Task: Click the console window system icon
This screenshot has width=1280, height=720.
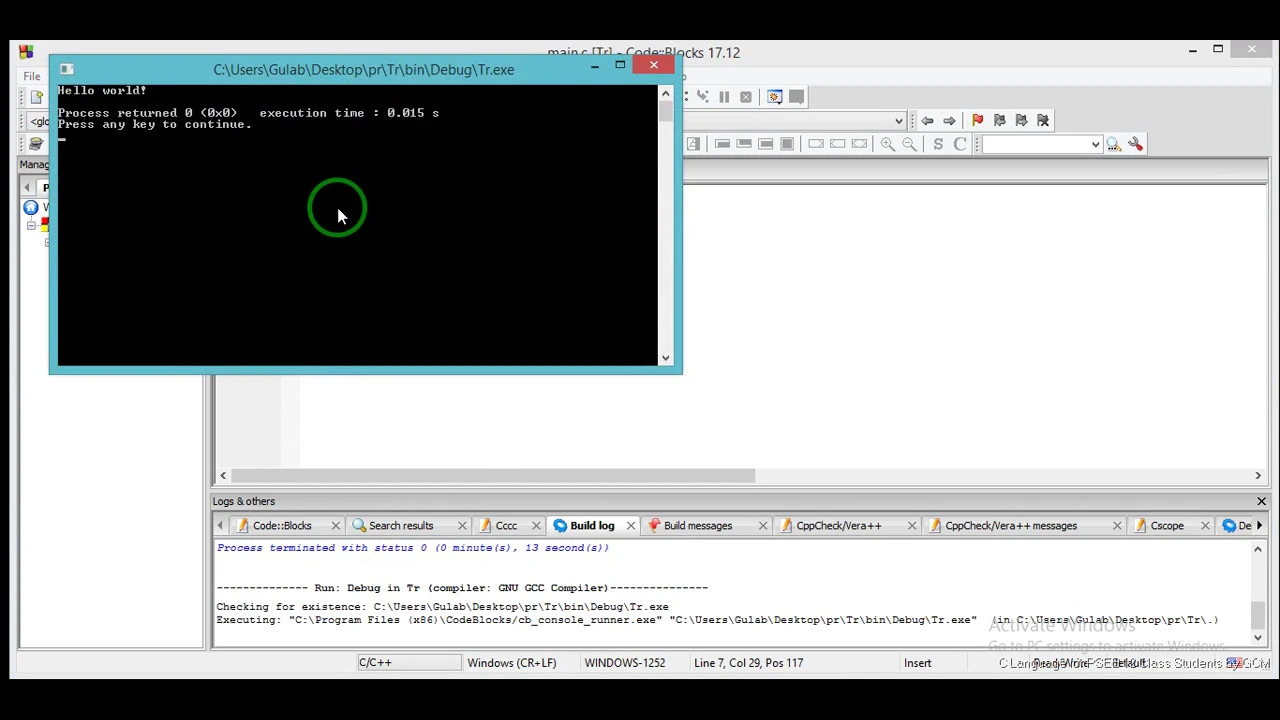Action: coord(66,69)
